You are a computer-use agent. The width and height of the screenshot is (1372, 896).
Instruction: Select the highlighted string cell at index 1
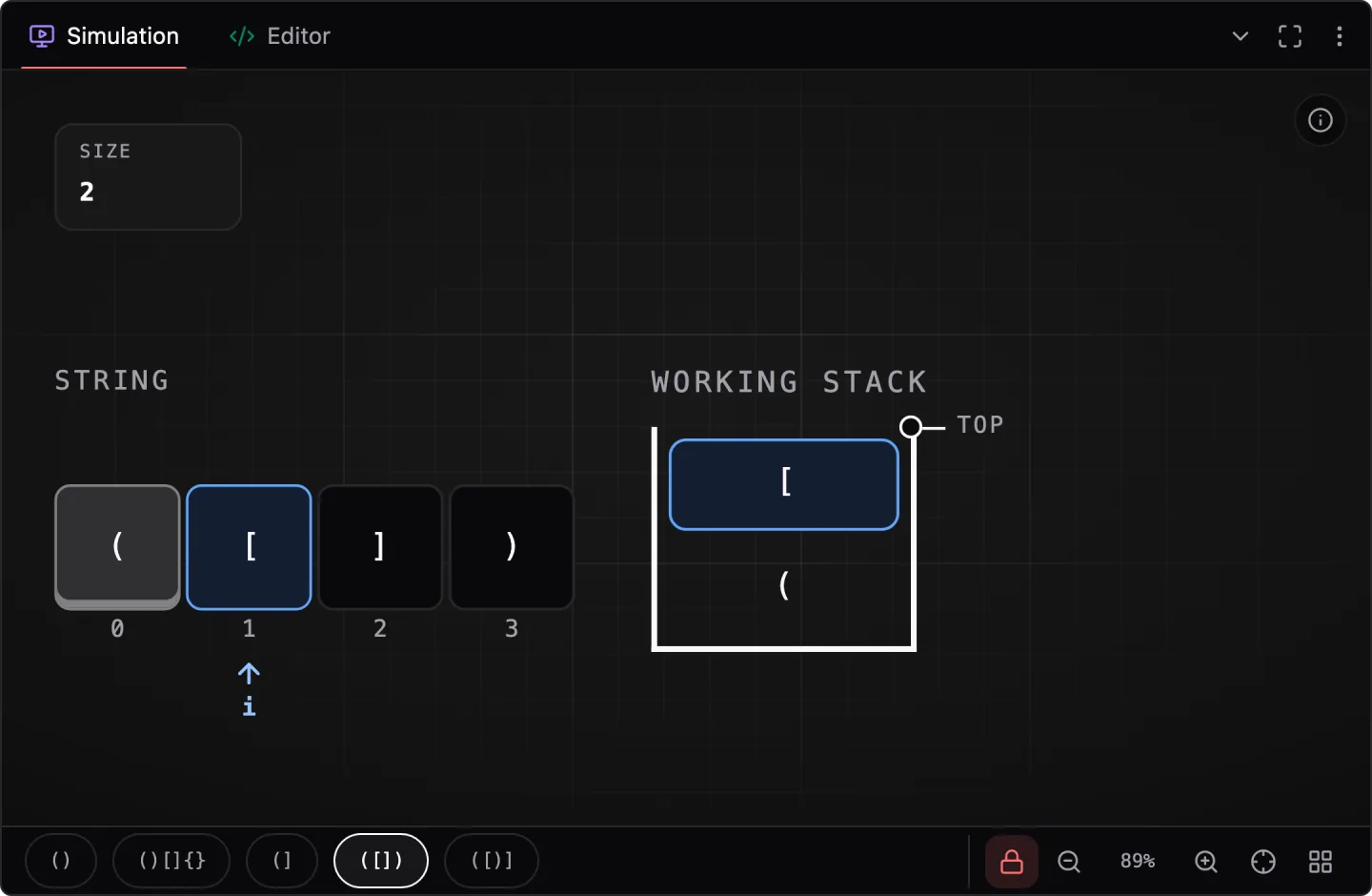click(x=249, y=547)
